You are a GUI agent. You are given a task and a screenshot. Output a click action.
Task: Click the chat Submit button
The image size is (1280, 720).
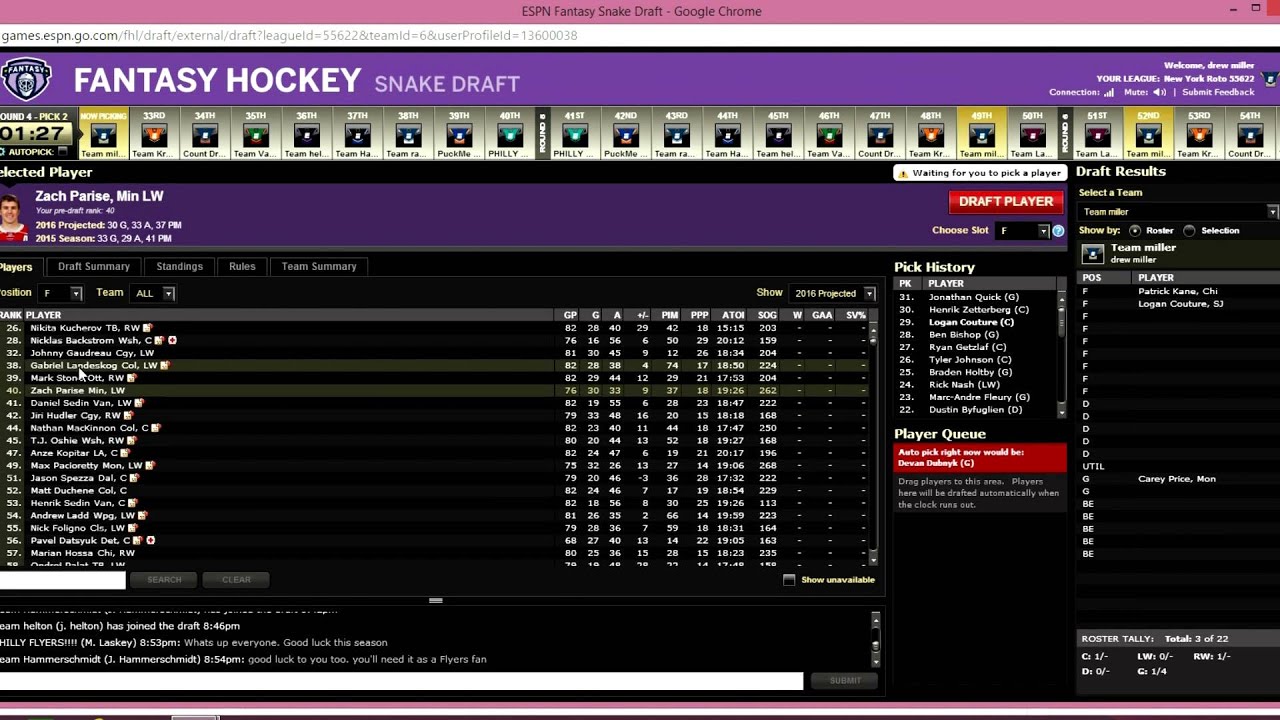click(x=845, y=681)
